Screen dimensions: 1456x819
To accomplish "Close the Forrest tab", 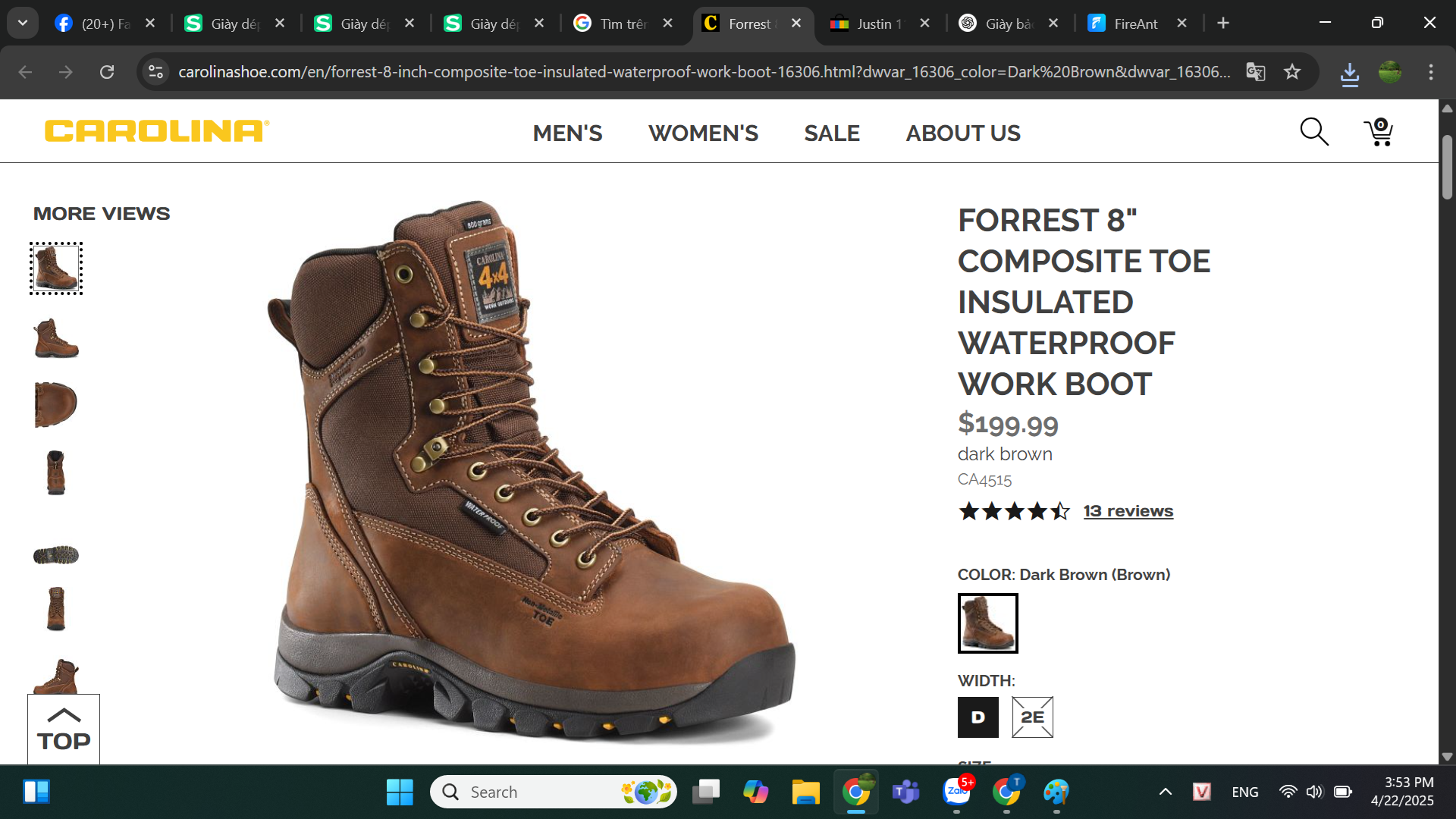I will coord(796,24).
